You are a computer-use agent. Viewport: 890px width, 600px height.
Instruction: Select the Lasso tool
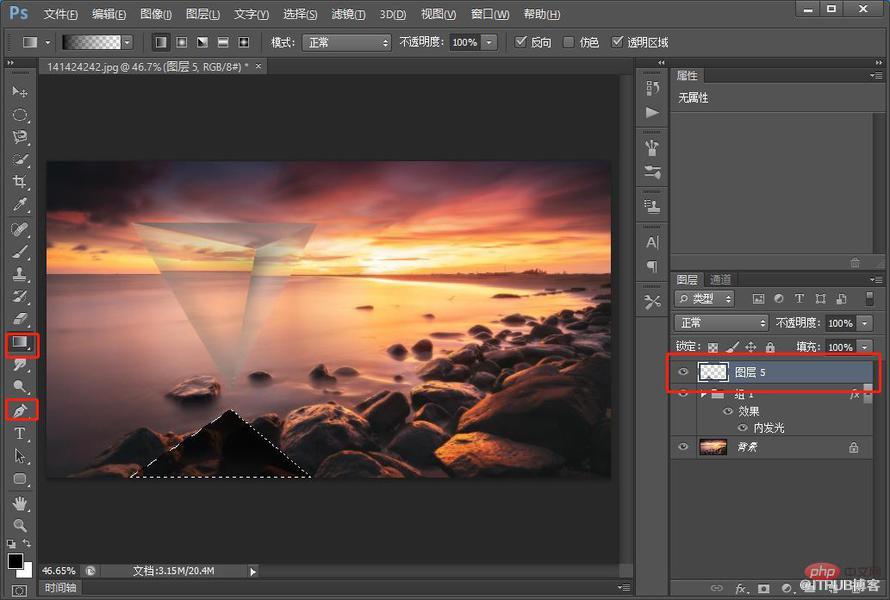pos(19,137)
